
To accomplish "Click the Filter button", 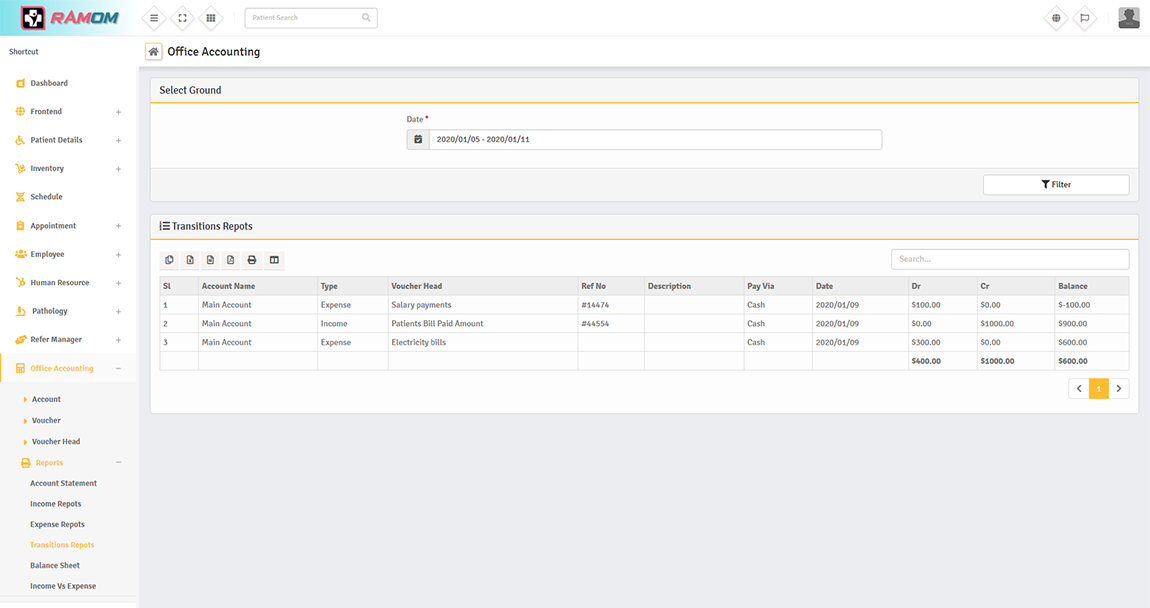I will pyautogui.click(x=1055, y=185).
